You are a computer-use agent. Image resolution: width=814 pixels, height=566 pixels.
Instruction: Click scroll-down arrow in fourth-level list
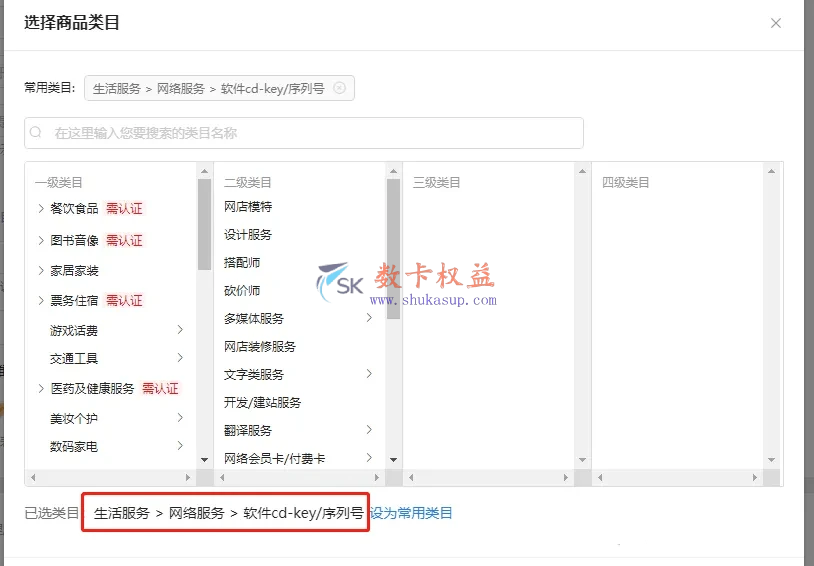pyautogui.click(x=771, y=460)
